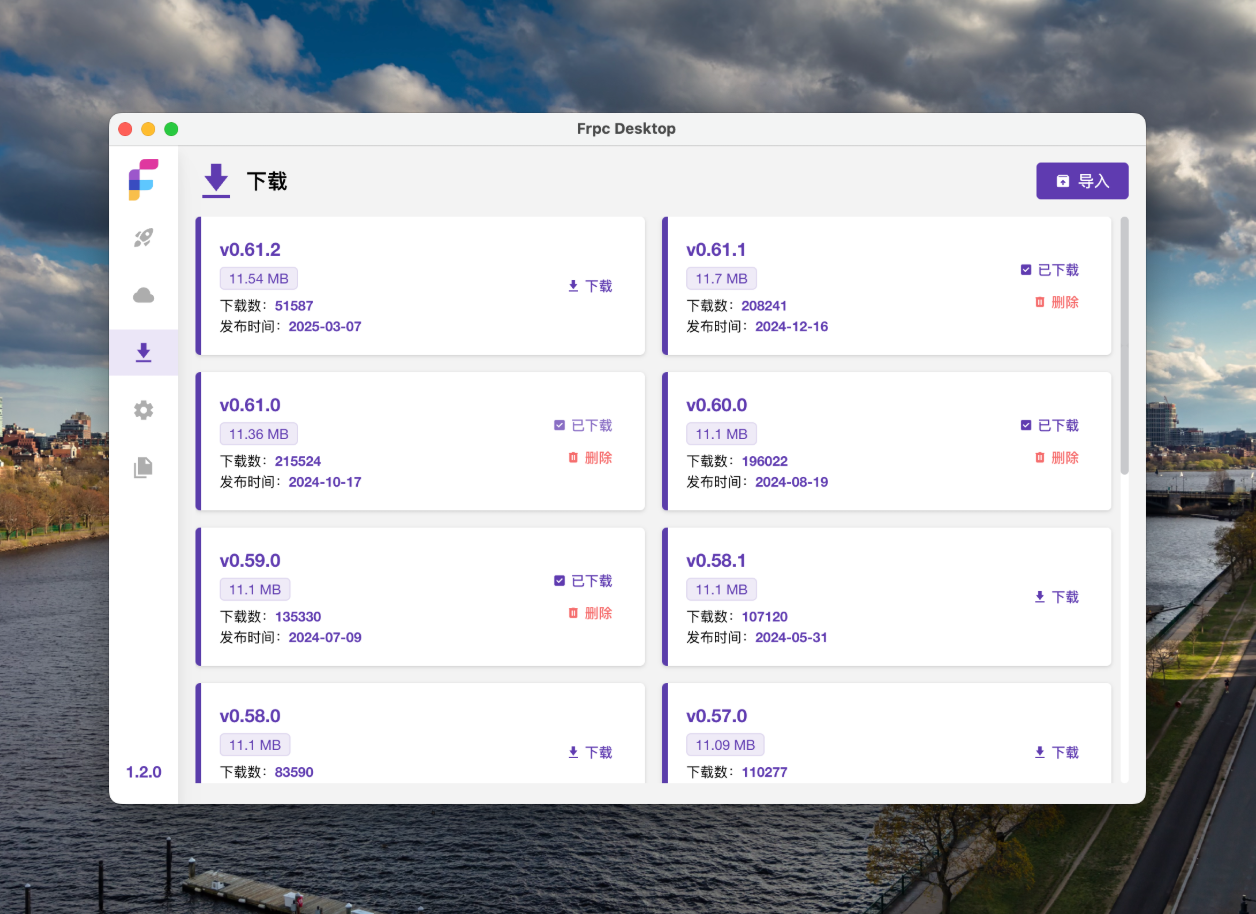
Task: Open the logs document icon in sidebar
Action: (x=143, y=467)
